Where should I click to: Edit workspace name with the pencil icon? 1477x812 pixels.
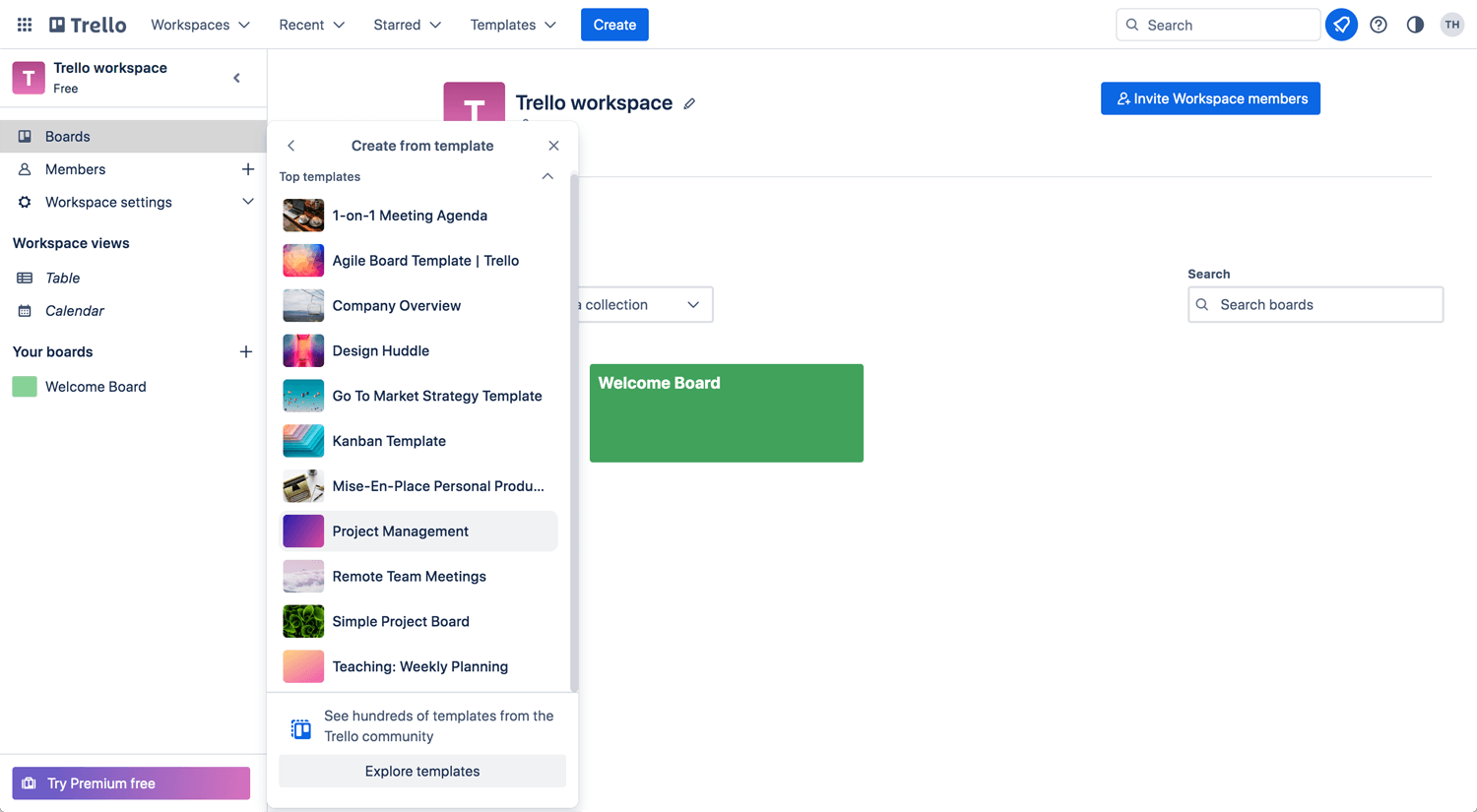pos(689,103)
